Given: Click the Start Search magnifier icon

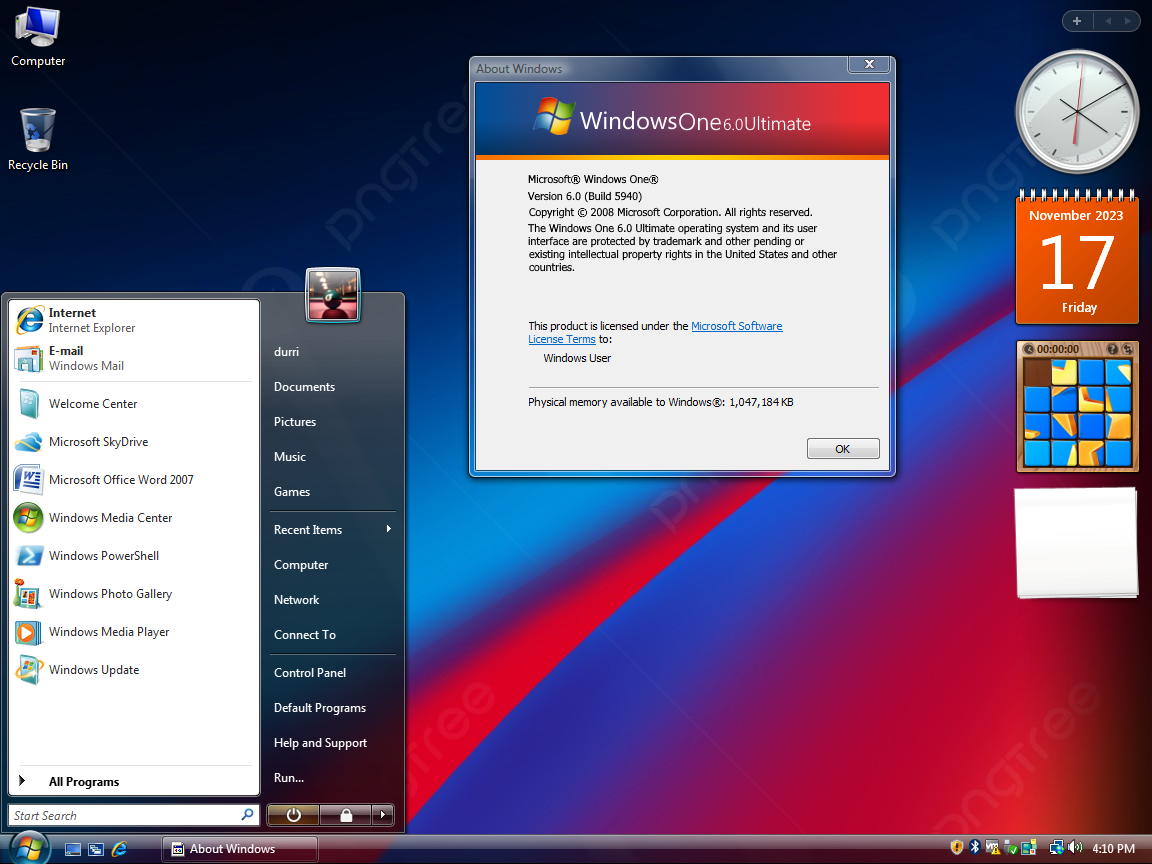Looking at the screenshot, I should tap(247, 815).
